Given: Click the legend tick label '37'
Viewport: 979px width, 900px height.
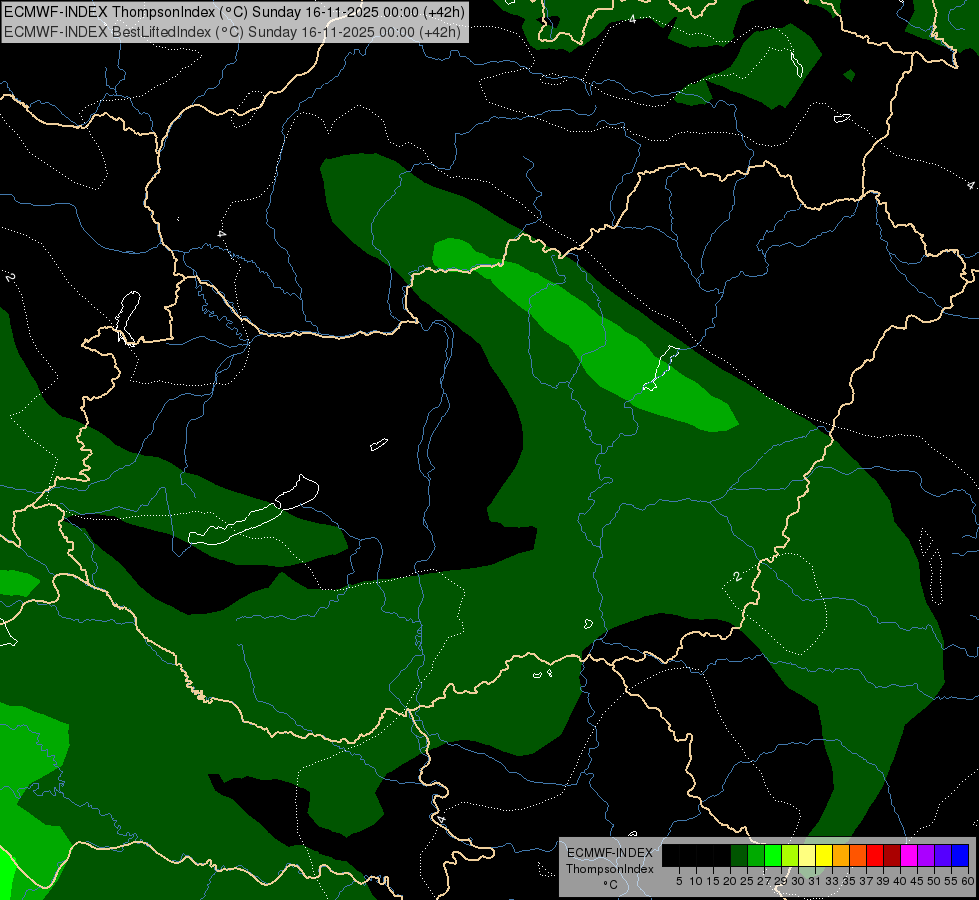Looking at the screenshot, I should click(866, 881).
